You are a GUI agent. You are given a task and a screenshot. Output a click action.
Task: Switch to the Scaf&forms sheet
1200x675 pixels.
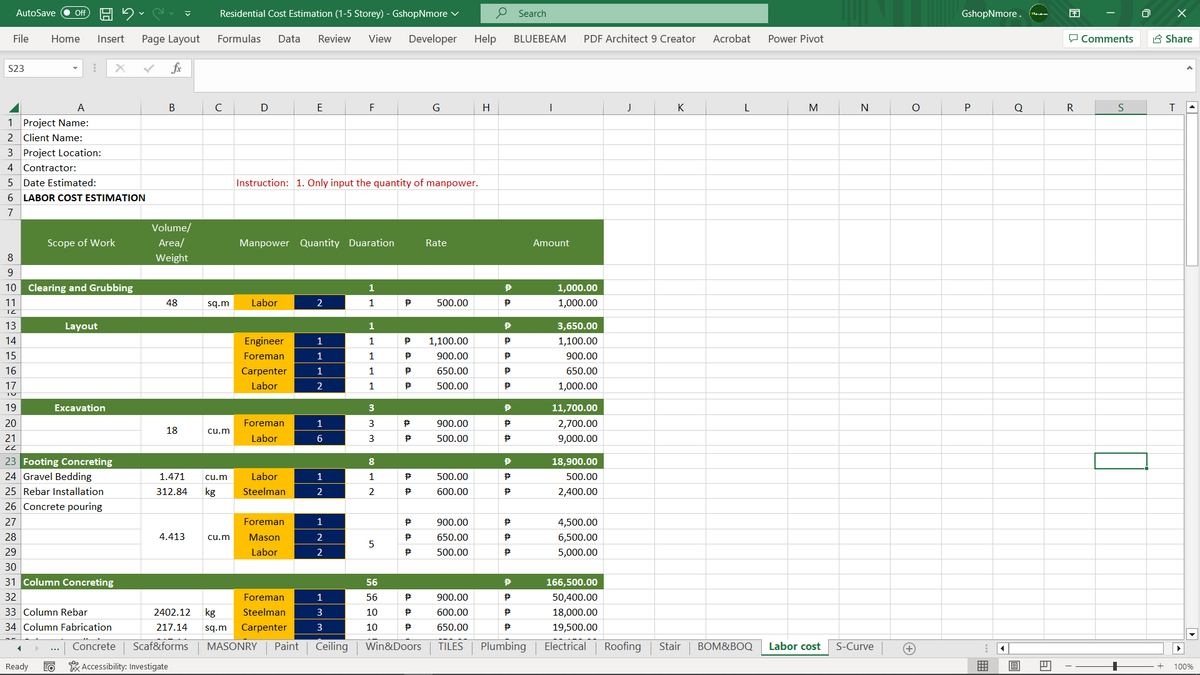160,647
